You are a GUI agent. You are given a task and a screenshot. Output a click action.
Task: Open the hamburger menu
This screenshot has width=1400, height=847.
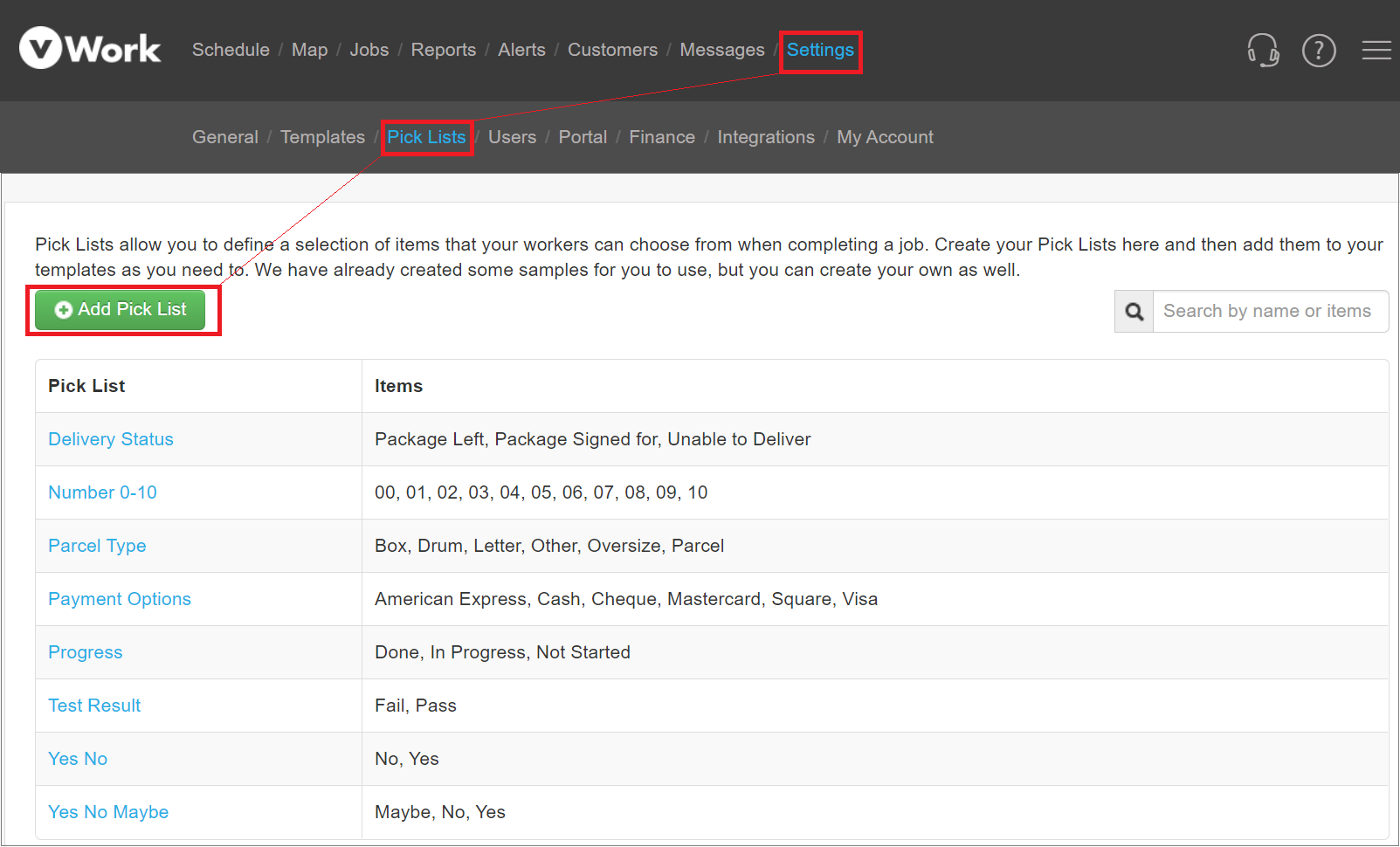coord(1376,51)
